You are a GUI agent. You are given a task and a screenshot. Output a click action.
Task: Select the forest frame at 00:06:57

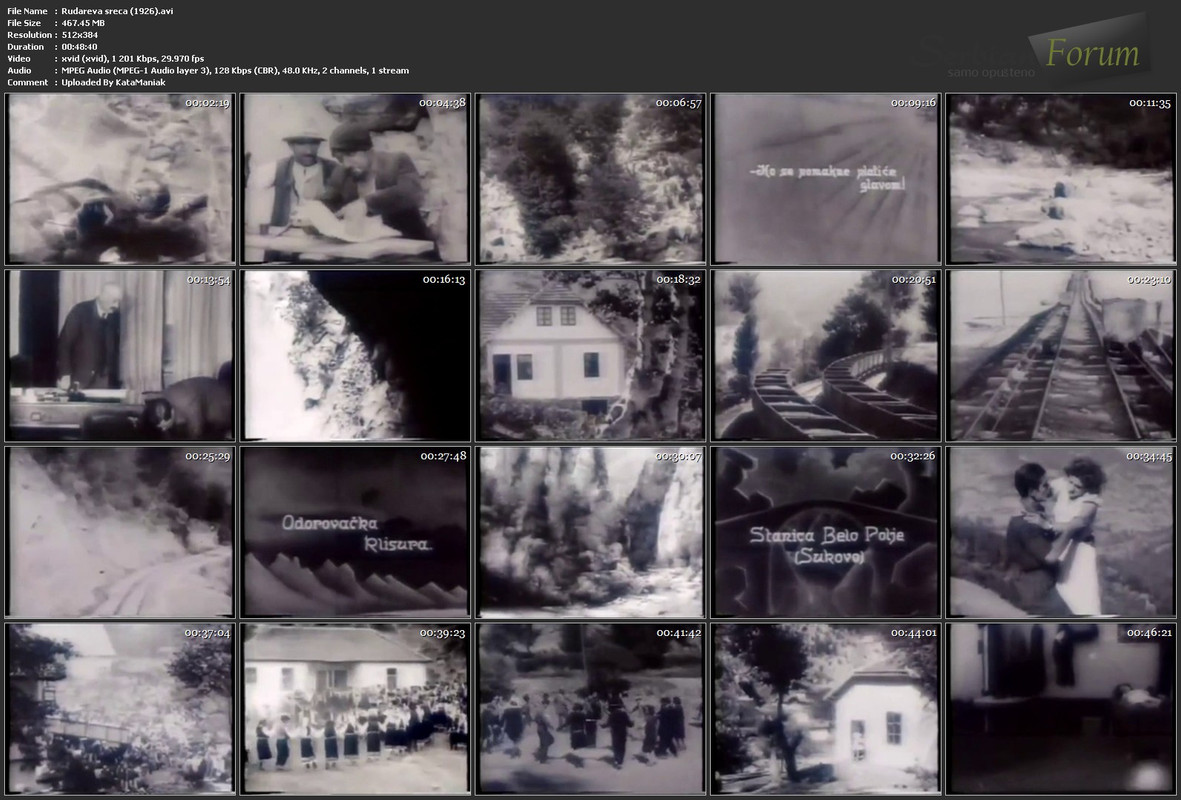(x=590, y=179)
